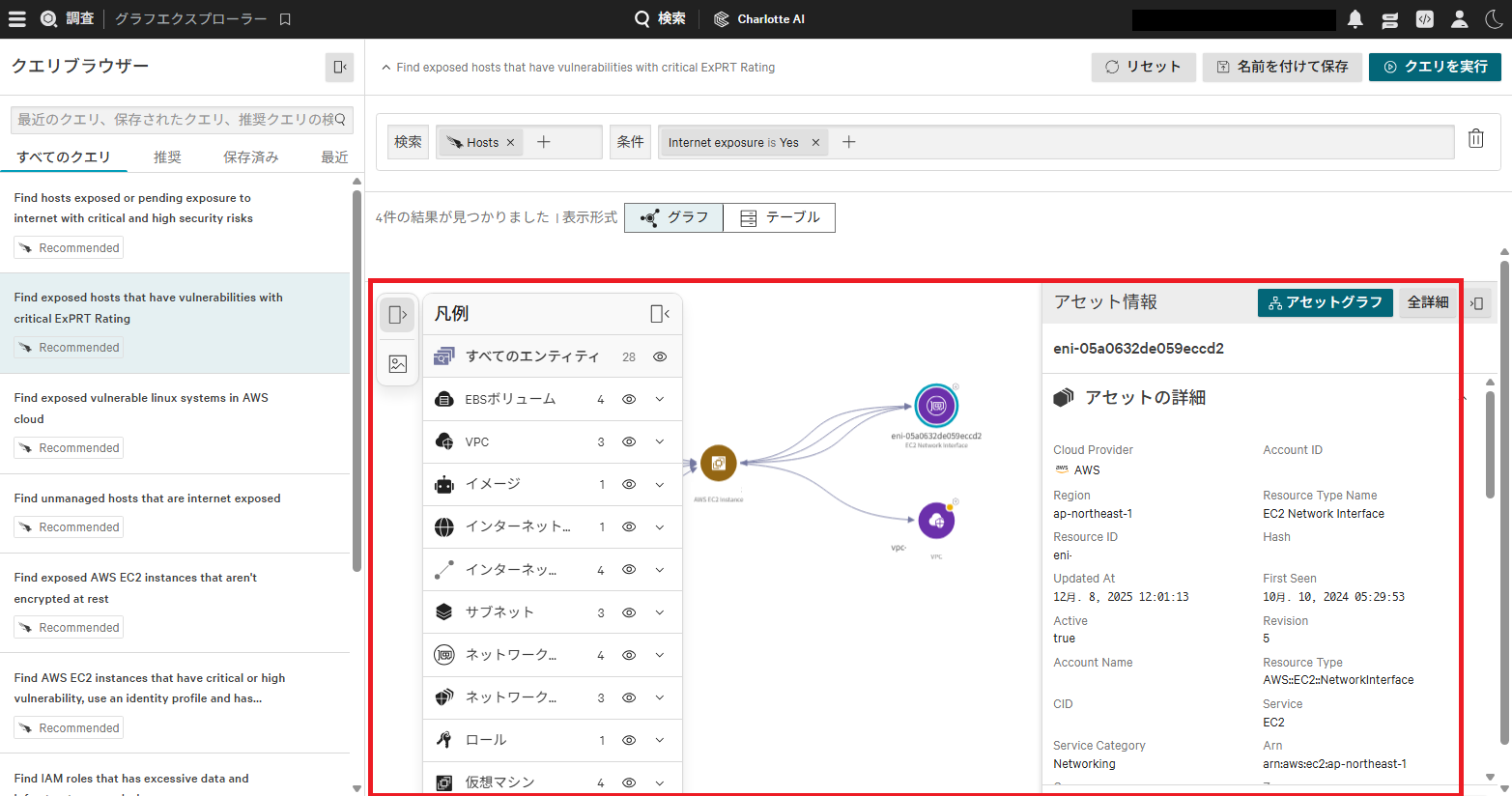Switch to the テーブル view tab

coord(779,217)
